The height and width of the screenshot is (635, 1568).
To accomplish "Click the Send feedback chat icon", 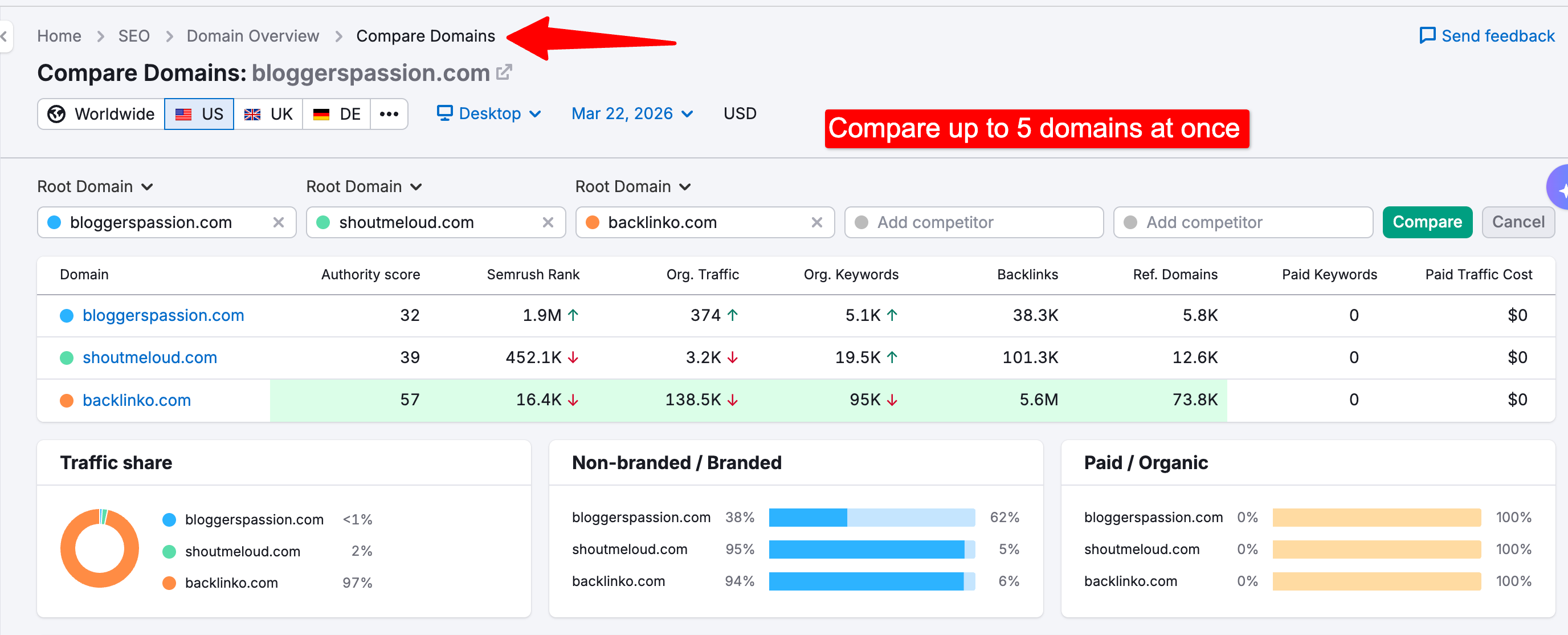I will click(1427, 36).
